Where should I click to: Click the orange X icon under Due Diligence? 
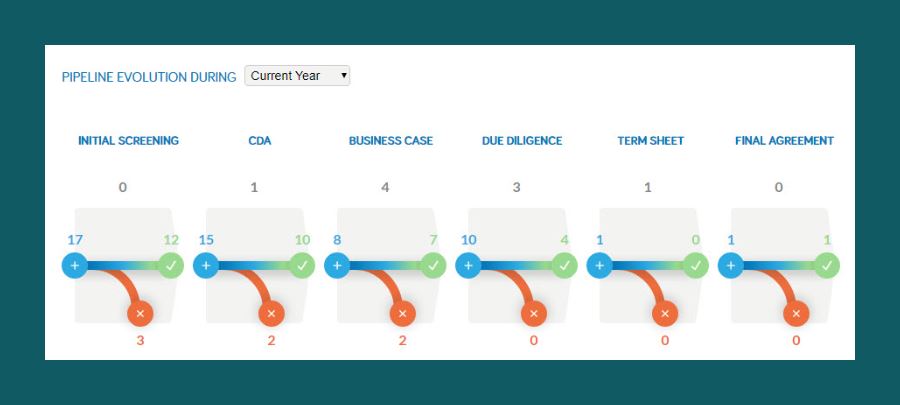click(534, 314)
